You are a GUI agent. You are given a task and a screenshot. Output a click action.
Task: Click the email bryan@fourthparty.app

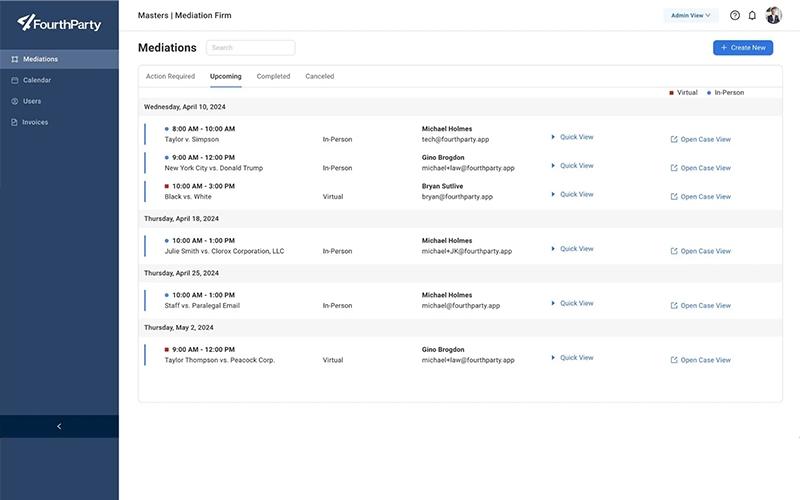pyautogui.click(x=457, y=196)
